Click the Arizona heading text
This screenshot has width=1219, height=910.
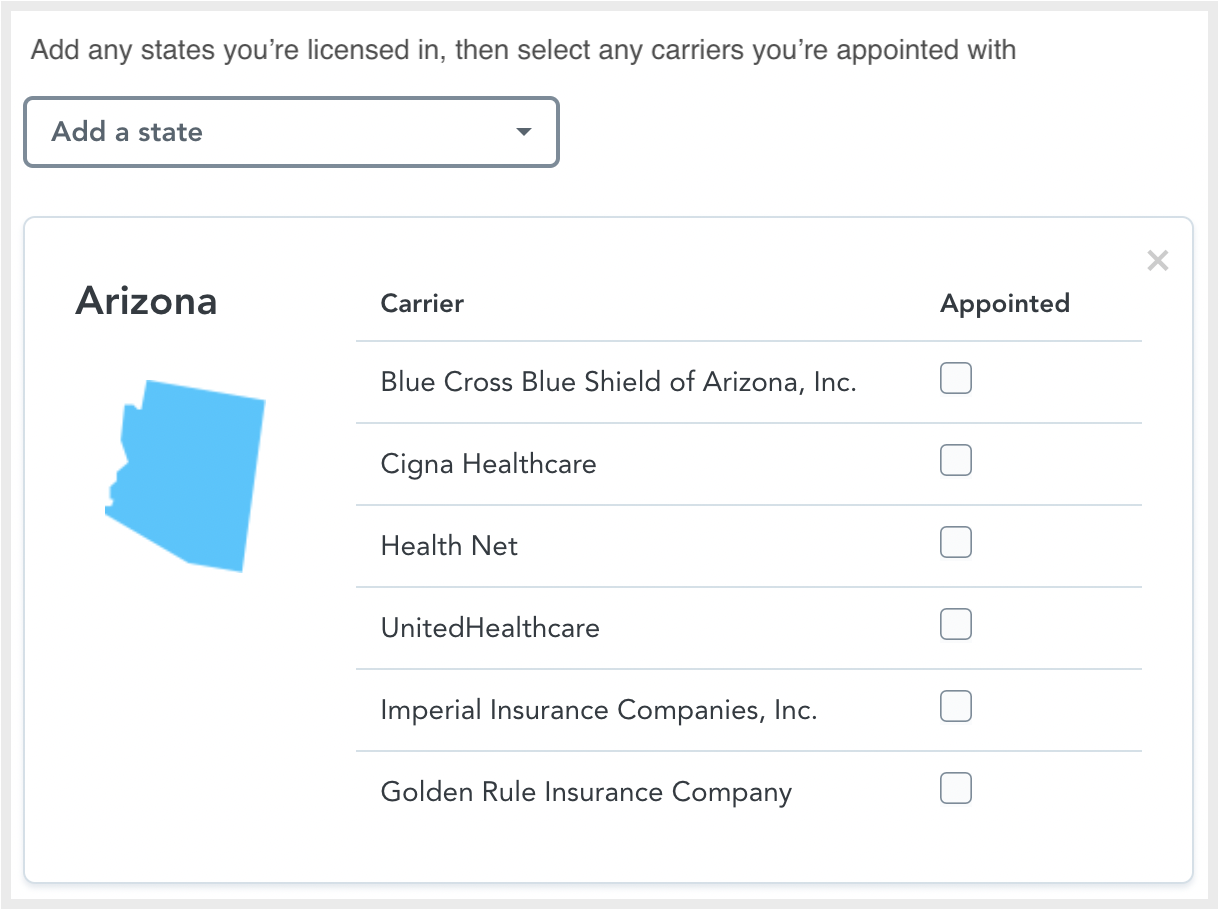click(146, 301)
